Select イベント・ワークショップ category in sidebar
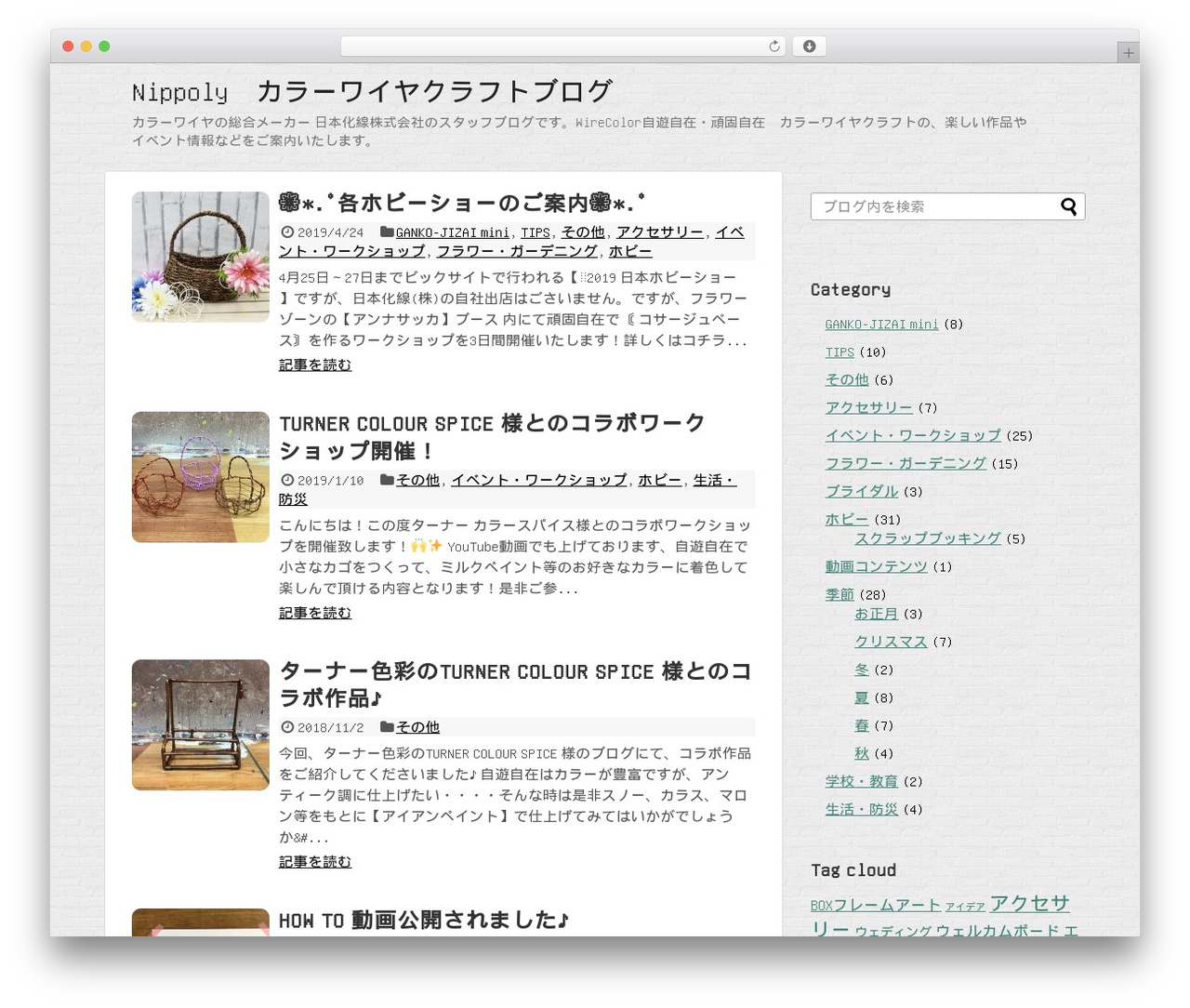Image resolution: width=1190 pixels, height=1008 pixels. (913, 436)
